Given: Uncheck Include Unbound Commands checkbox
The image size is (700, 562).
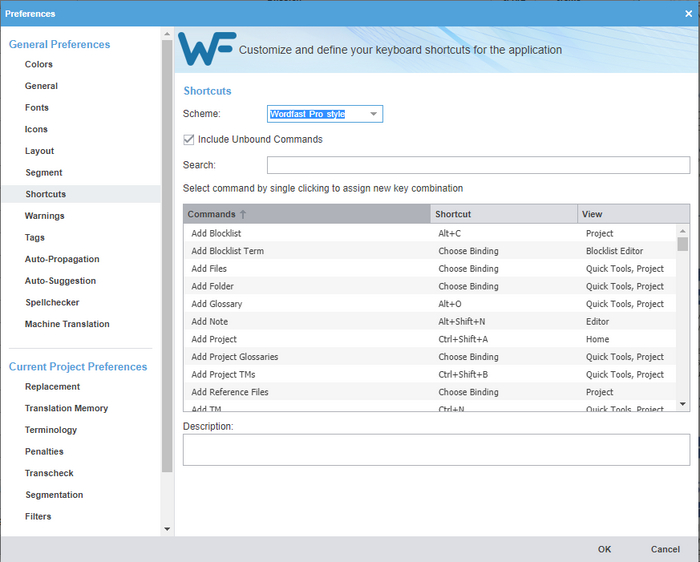Looking at the screenshot, I should click(190, 140).
